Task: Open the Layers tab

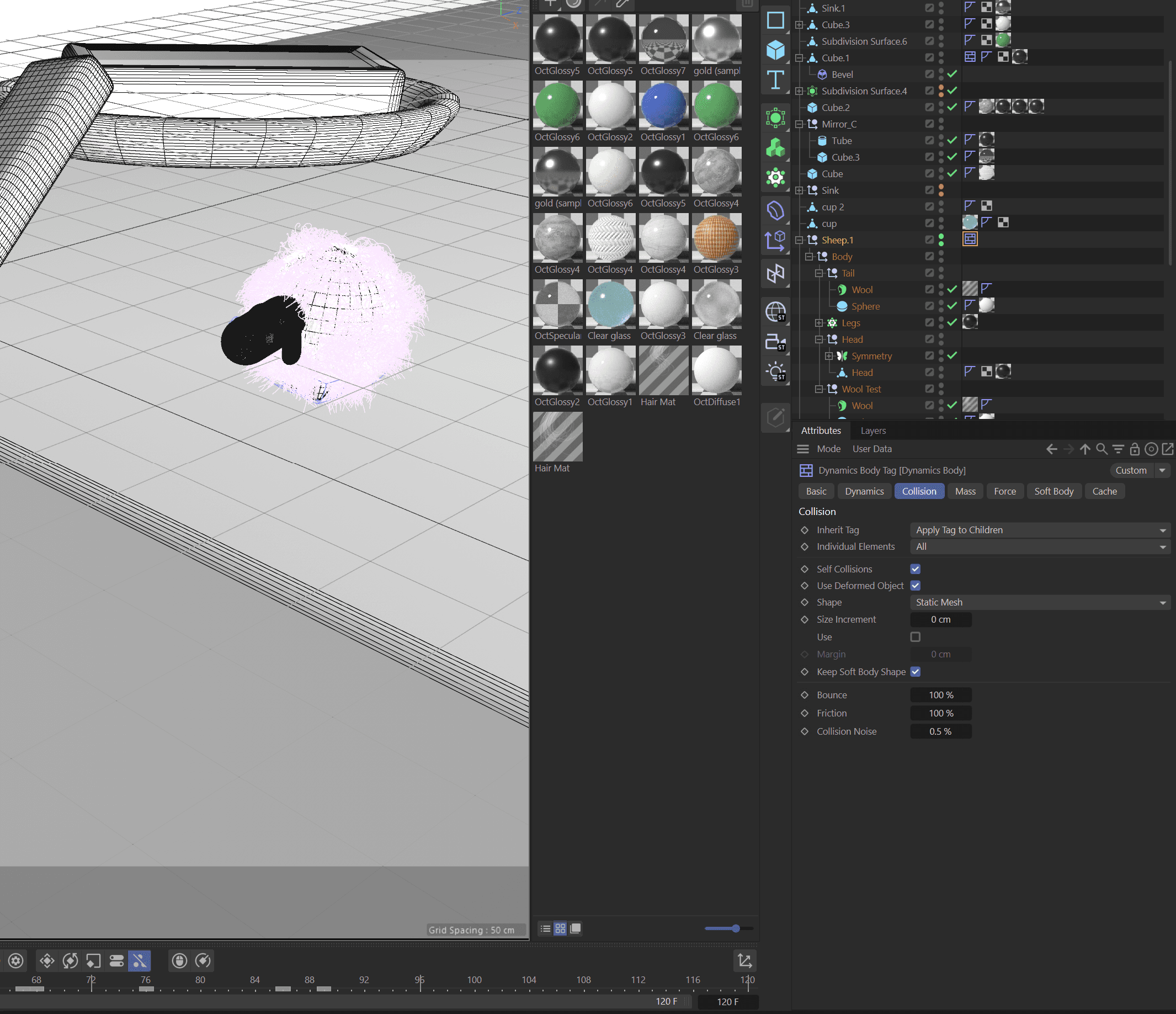Action: click(872, 431)
